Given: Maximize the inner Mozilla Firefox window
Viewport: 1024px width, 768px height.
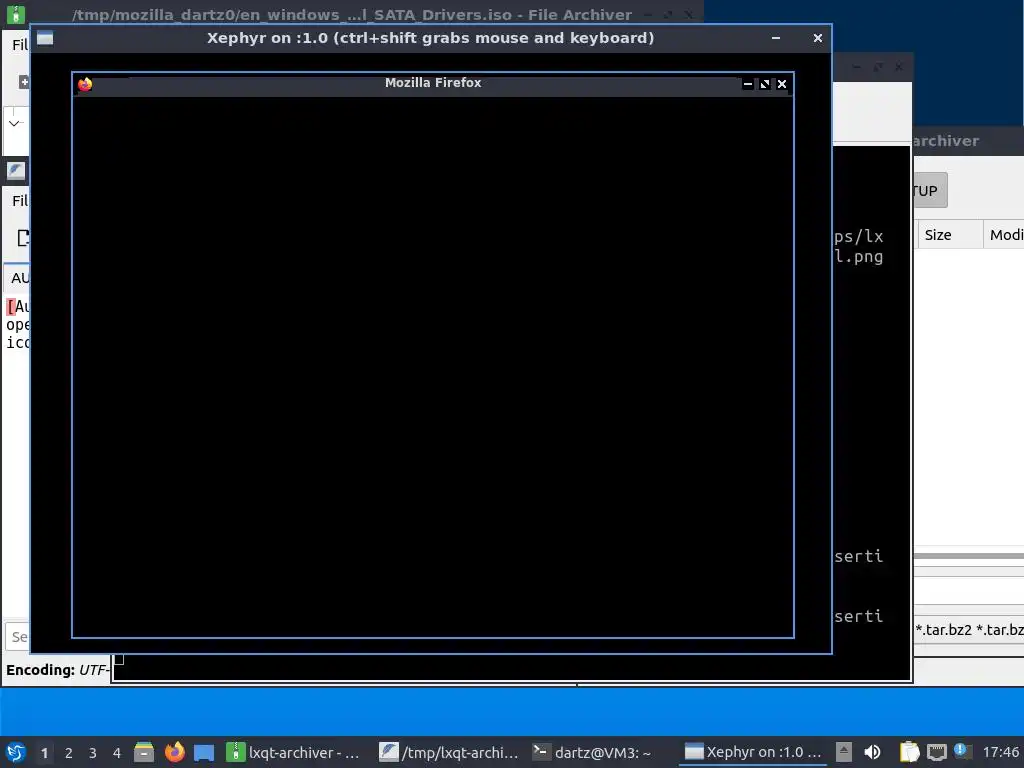Looking at the screenshot, I should 765,84.
